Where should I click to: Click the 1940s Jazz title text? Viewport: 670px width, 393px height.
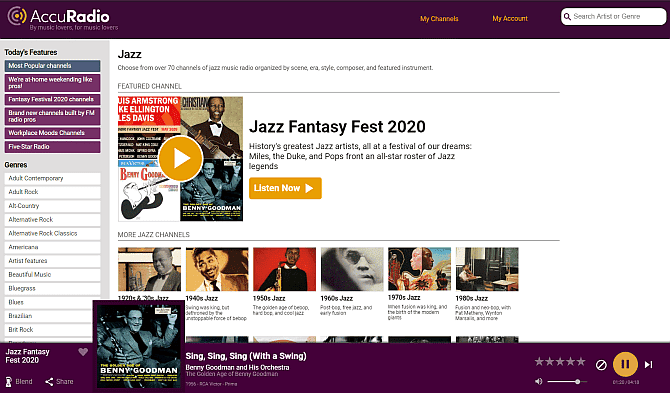point(201,299)
